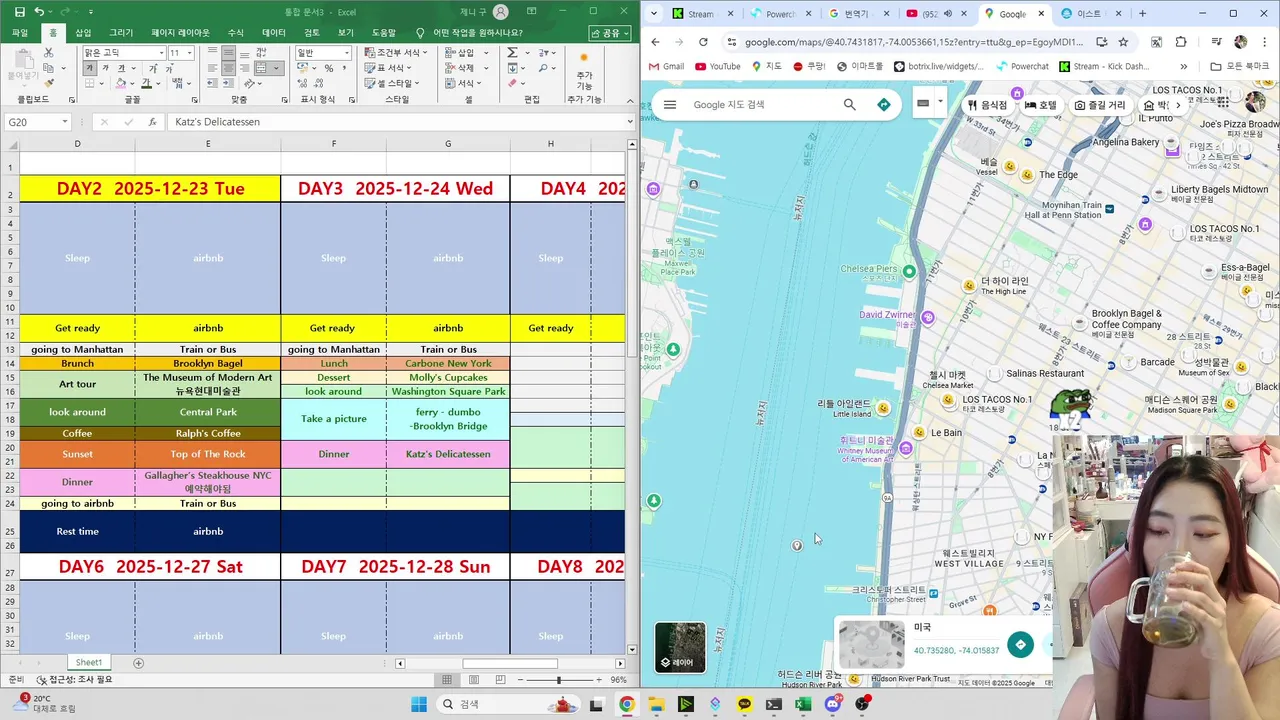Open fill color bucket dropdown arrow
Image resolution: width=1280 pixels, height=720 pixels.
tap(132, 84)
